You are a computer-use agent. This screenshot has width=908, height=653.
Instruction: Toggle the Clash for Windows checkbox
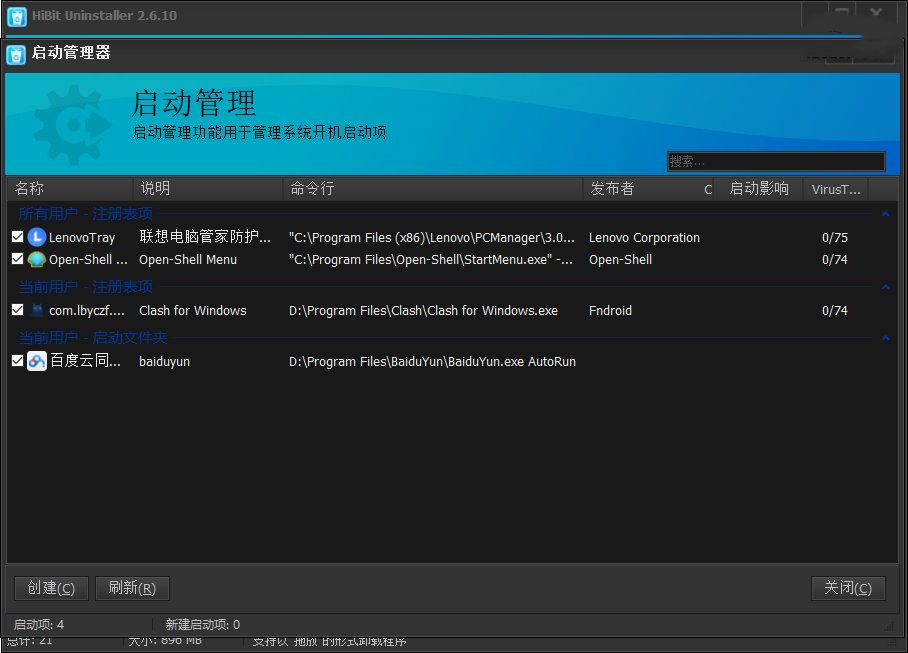[17, 310]
